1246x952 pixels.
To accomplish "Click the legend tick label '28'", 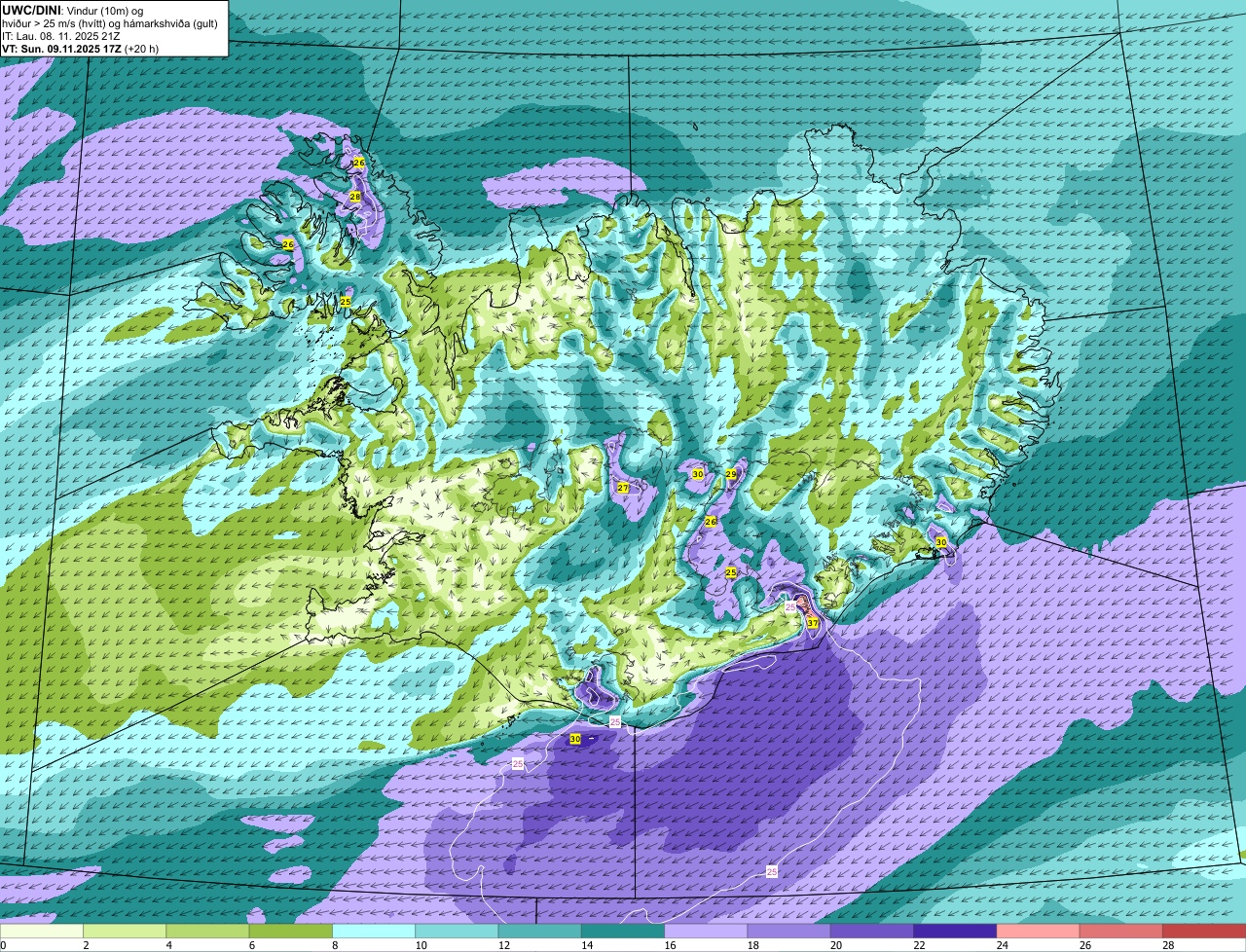I will click(1166, 945).
